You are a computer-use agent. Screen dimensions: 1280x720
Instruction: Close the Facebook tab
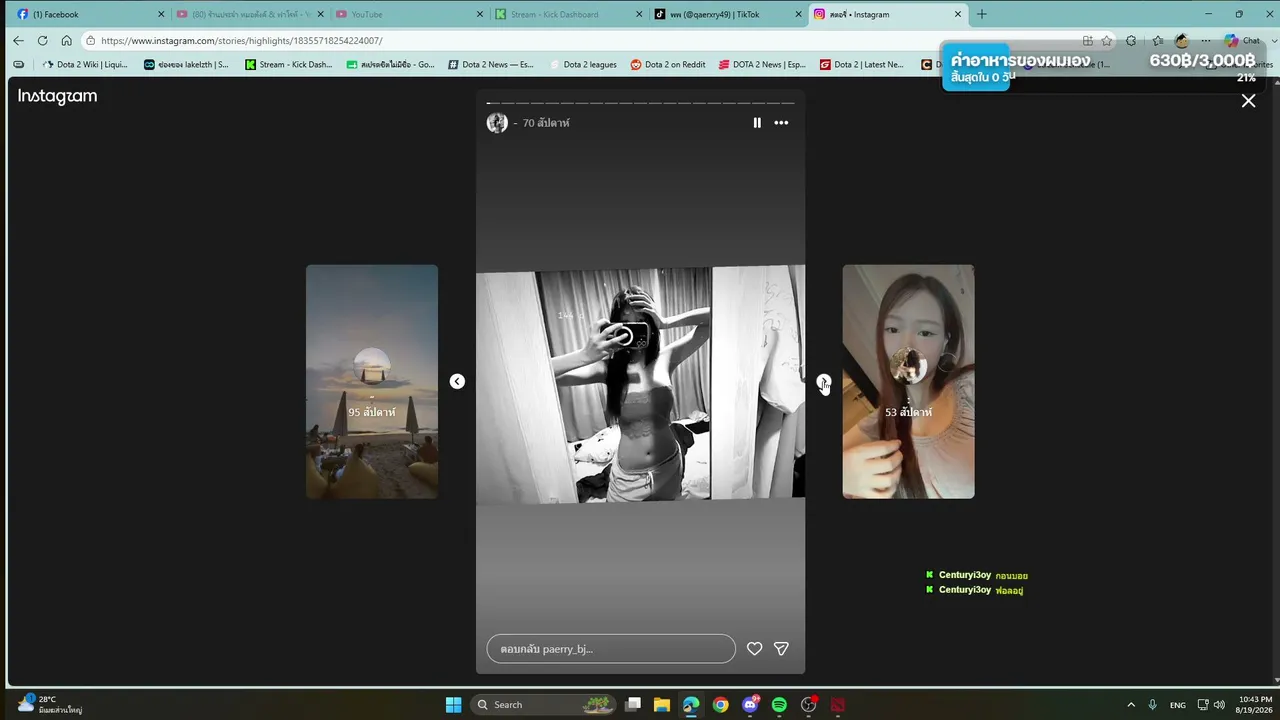(x=161, y=14)
